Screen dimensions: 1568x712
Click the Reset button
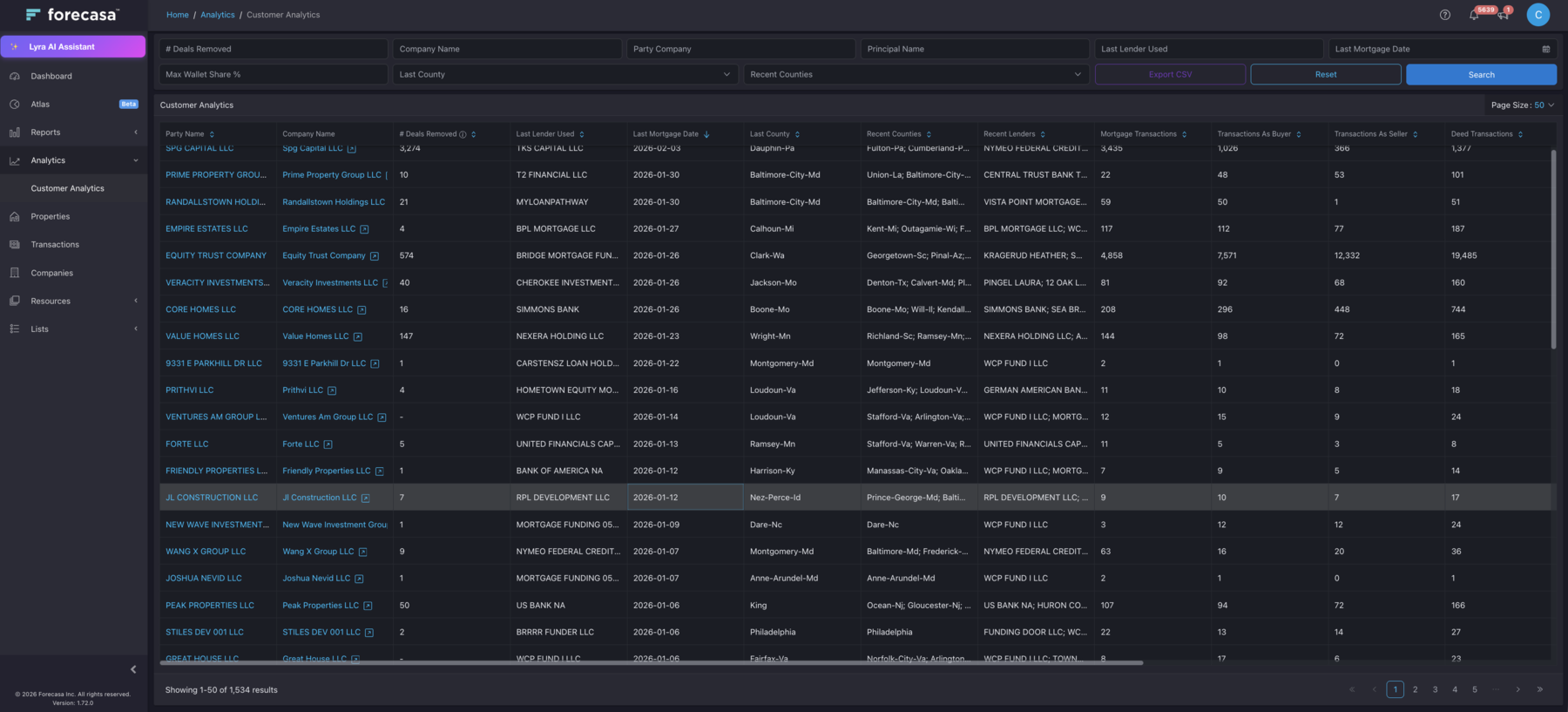[x=1326, y=74]
